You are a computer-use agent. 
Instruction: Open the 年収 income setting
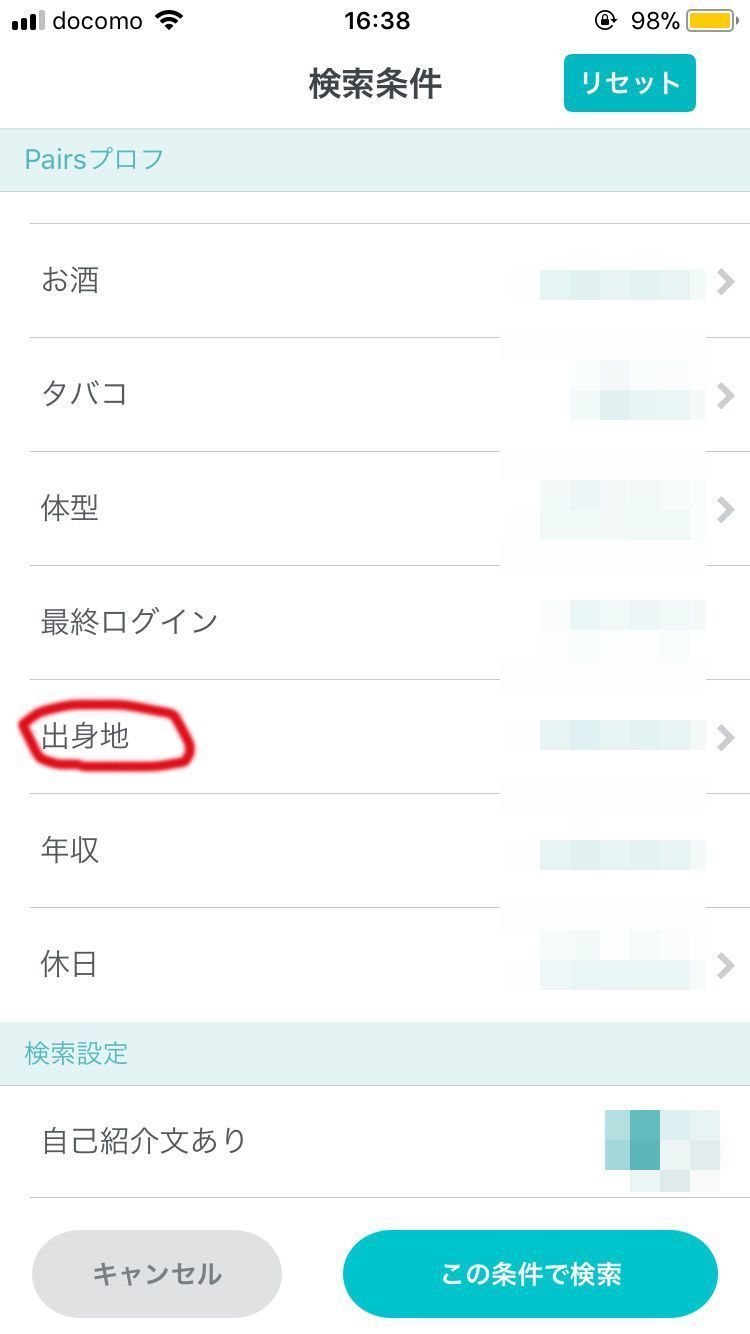coord(375,851)
